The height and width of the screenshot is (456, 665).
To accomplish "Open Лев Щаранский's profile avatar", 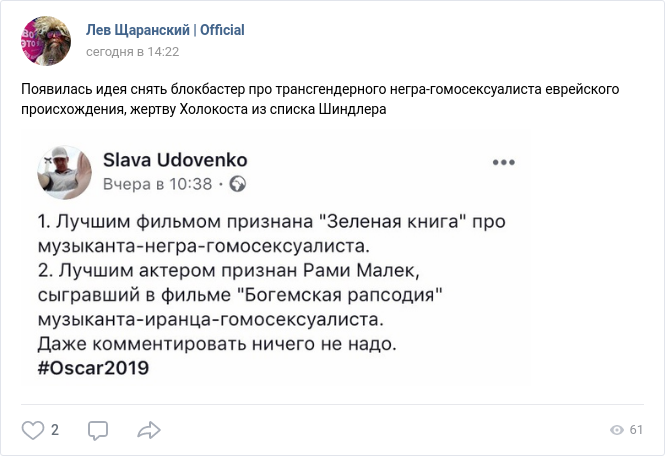I will tap(46, 41).
